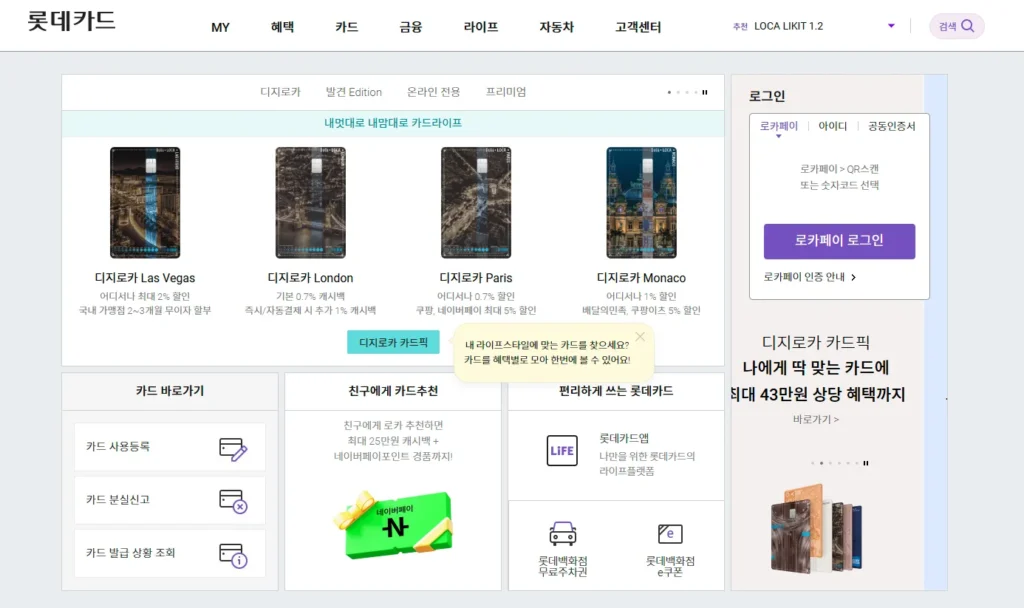This screenshot has width=1024, height=608.
Task: Select the first card carousel dot
Action: pos(669,92)
